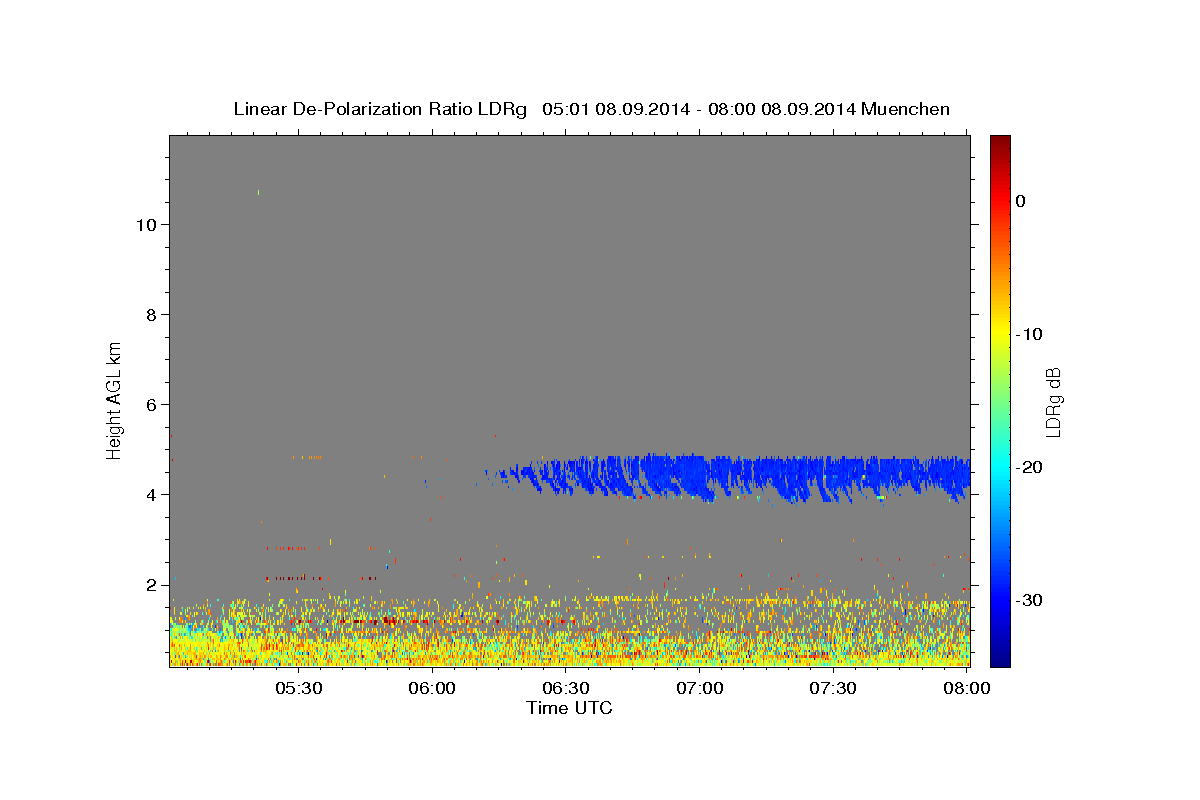Viewport: 1200px width, 800px height.
Task: Click the height tick label 8
Action: point(151,315)
